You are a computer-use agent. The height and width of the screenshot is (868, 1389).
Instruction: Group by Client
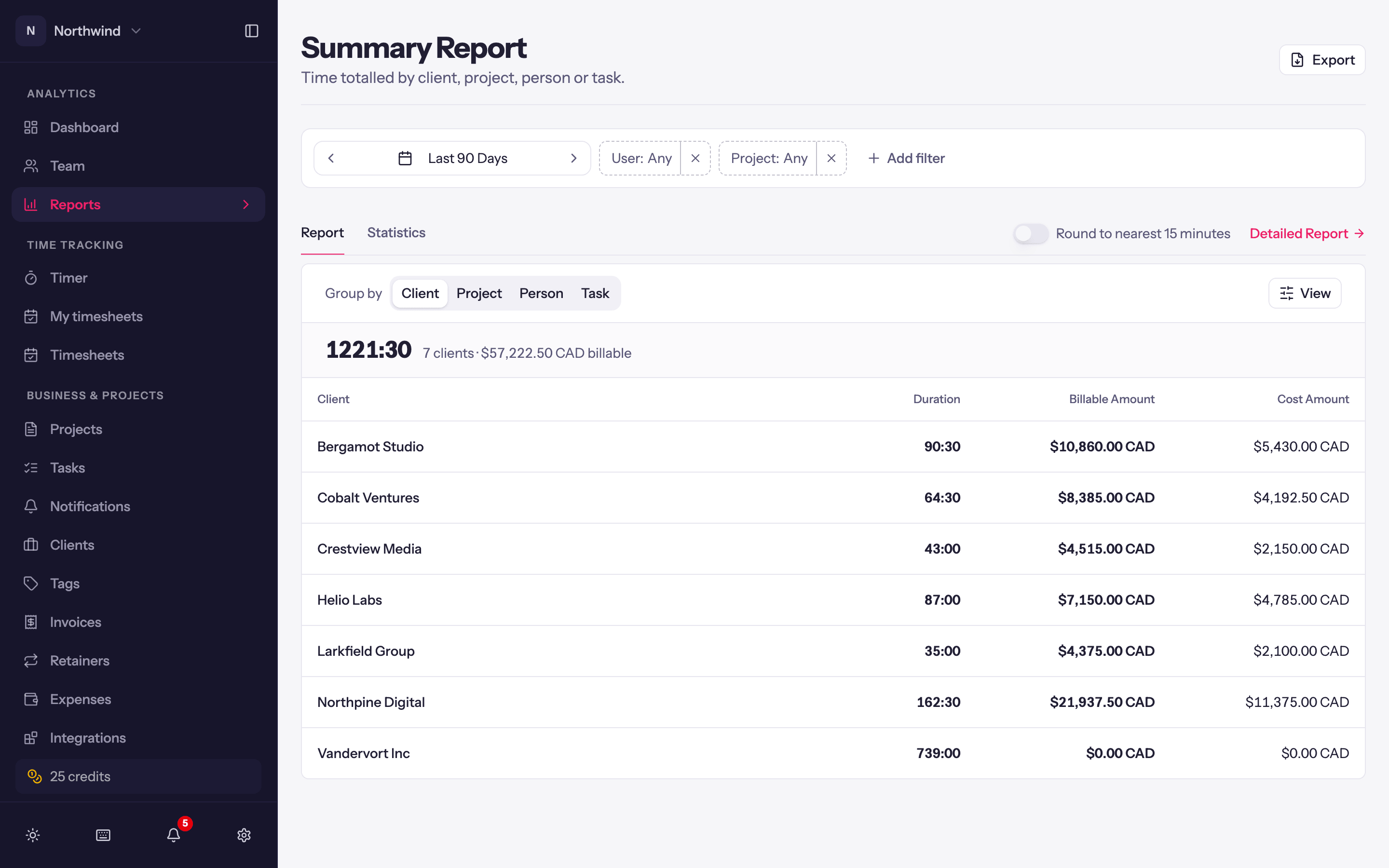click(420, 293)
